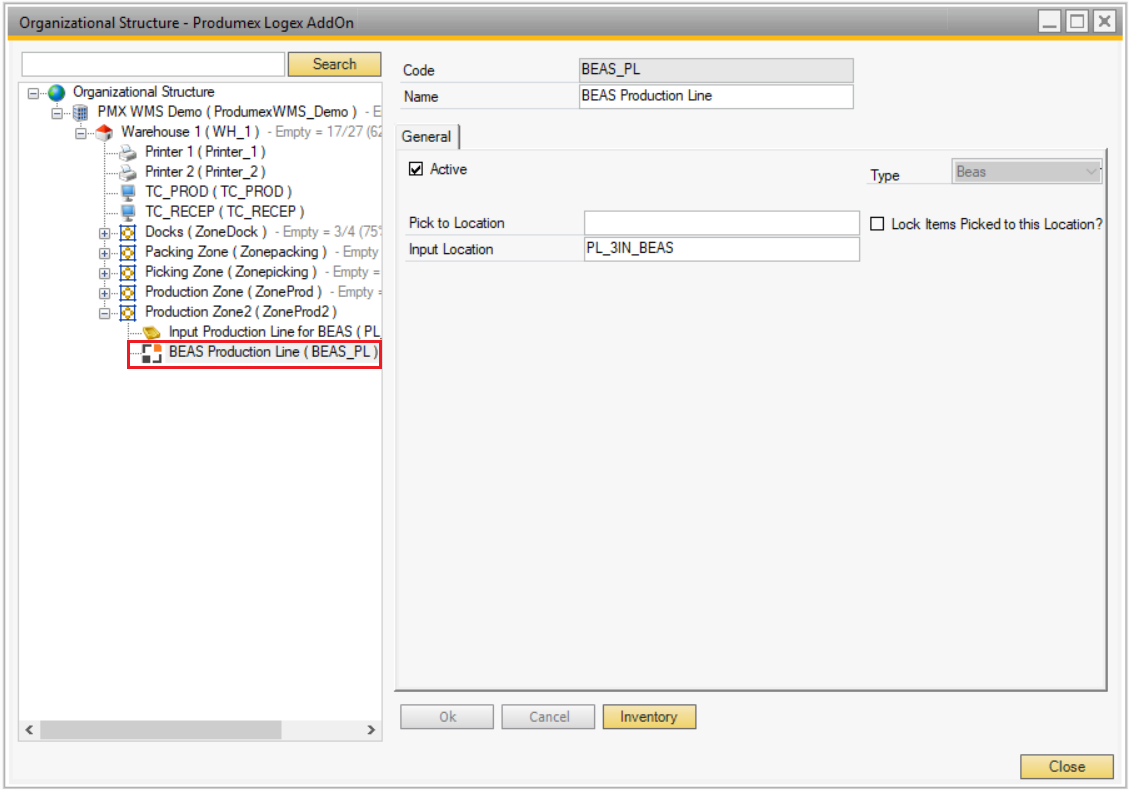
Task: Expand the Packing Zone node
Action: [104, 253]
